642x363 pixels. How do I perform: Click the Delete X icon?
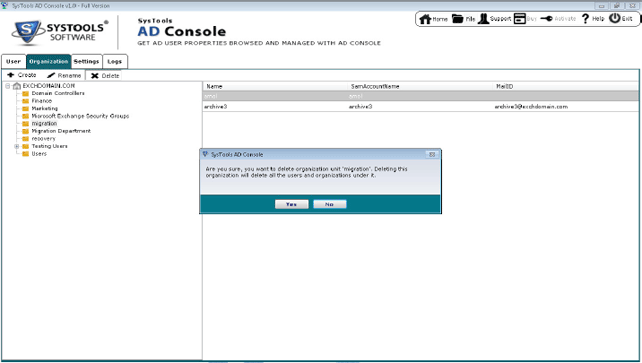click(x=95, y=76)
